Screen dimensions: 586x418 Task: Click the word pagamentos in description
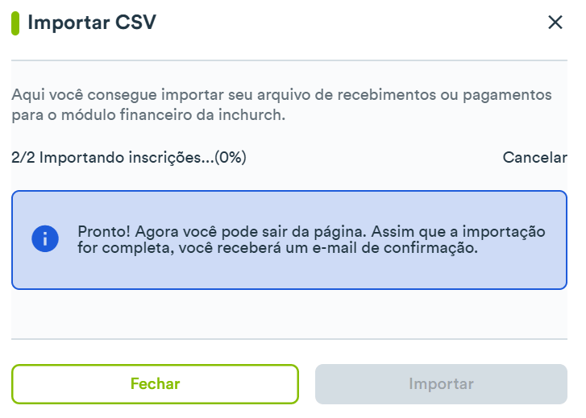[507, 95]
